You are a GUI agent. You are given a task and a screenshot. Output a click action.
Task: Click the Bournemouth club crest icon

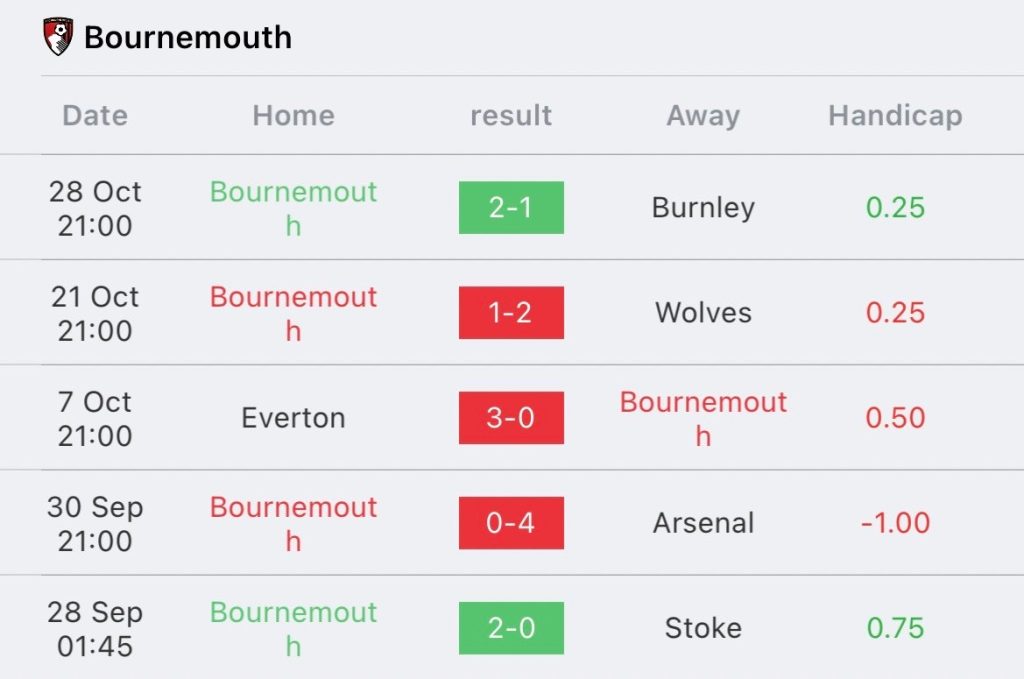[59, 37]
